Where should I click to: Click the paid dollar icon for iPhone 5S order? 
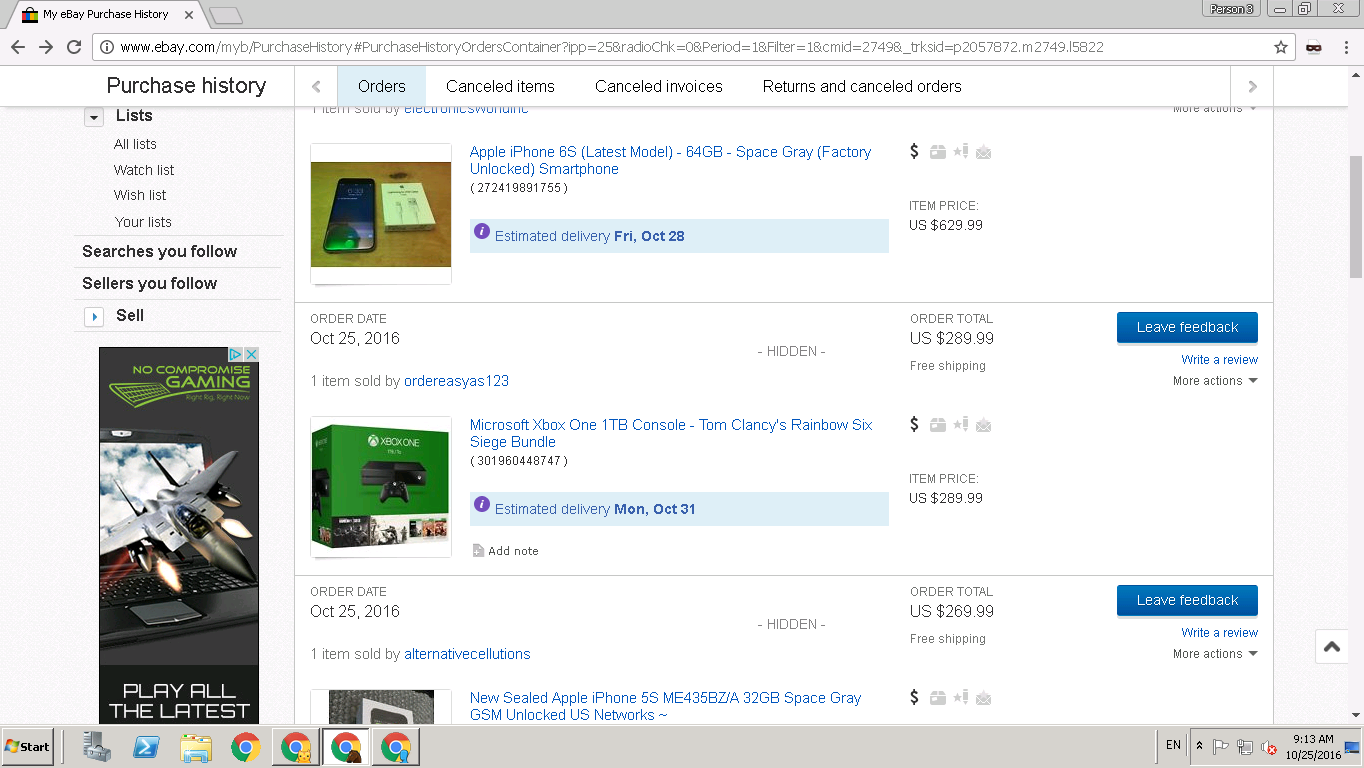point(914,698)
